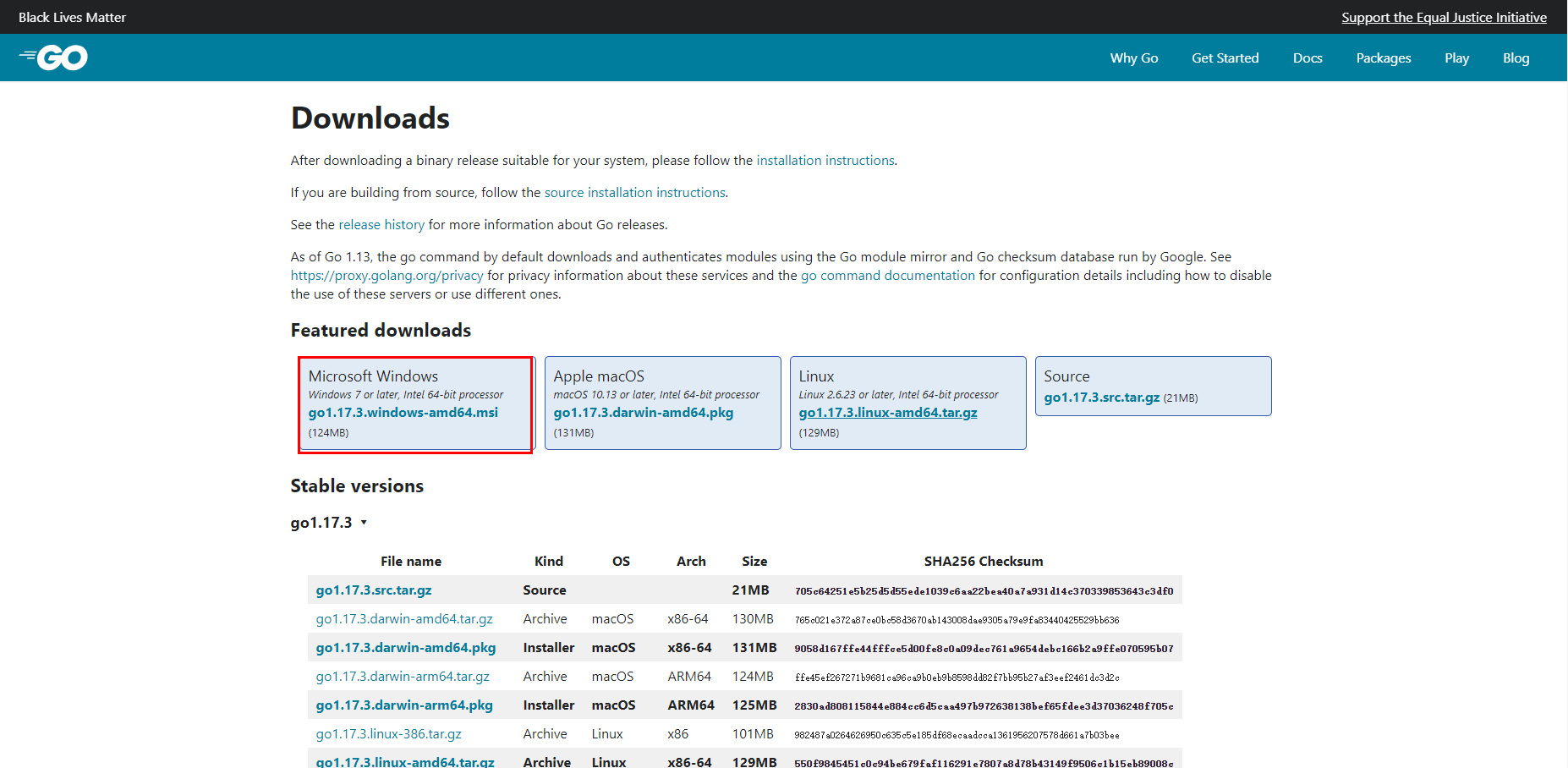Click go1.17.3.darwin-arm64.tar.gz in the table
Screen dimensions: 1568x768
[403, 677]
